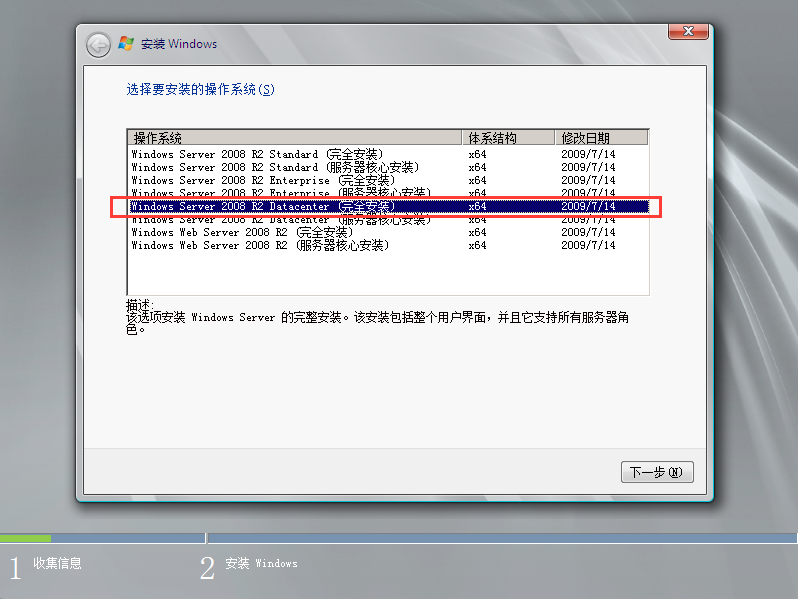Click the Windows flag logo icon

pyautogui.click(x=126, y=43)
